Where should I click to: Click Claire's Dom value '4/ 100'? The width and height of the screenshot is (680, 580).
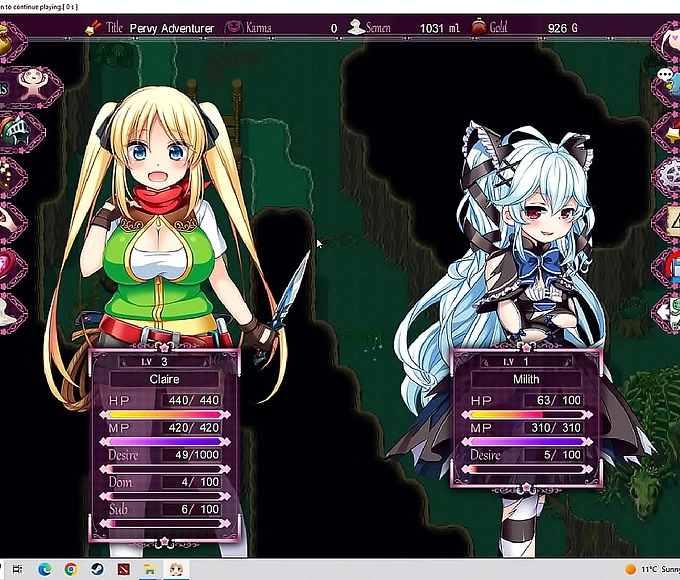point(200,482)
